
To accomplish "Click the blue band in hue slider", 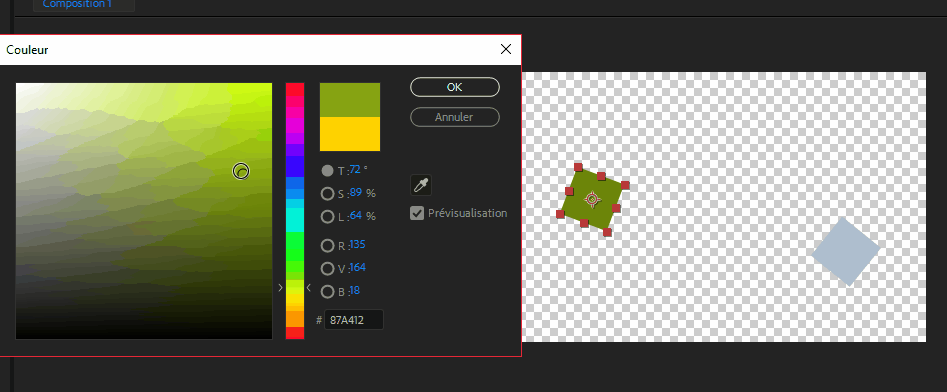I will point(295,166).
